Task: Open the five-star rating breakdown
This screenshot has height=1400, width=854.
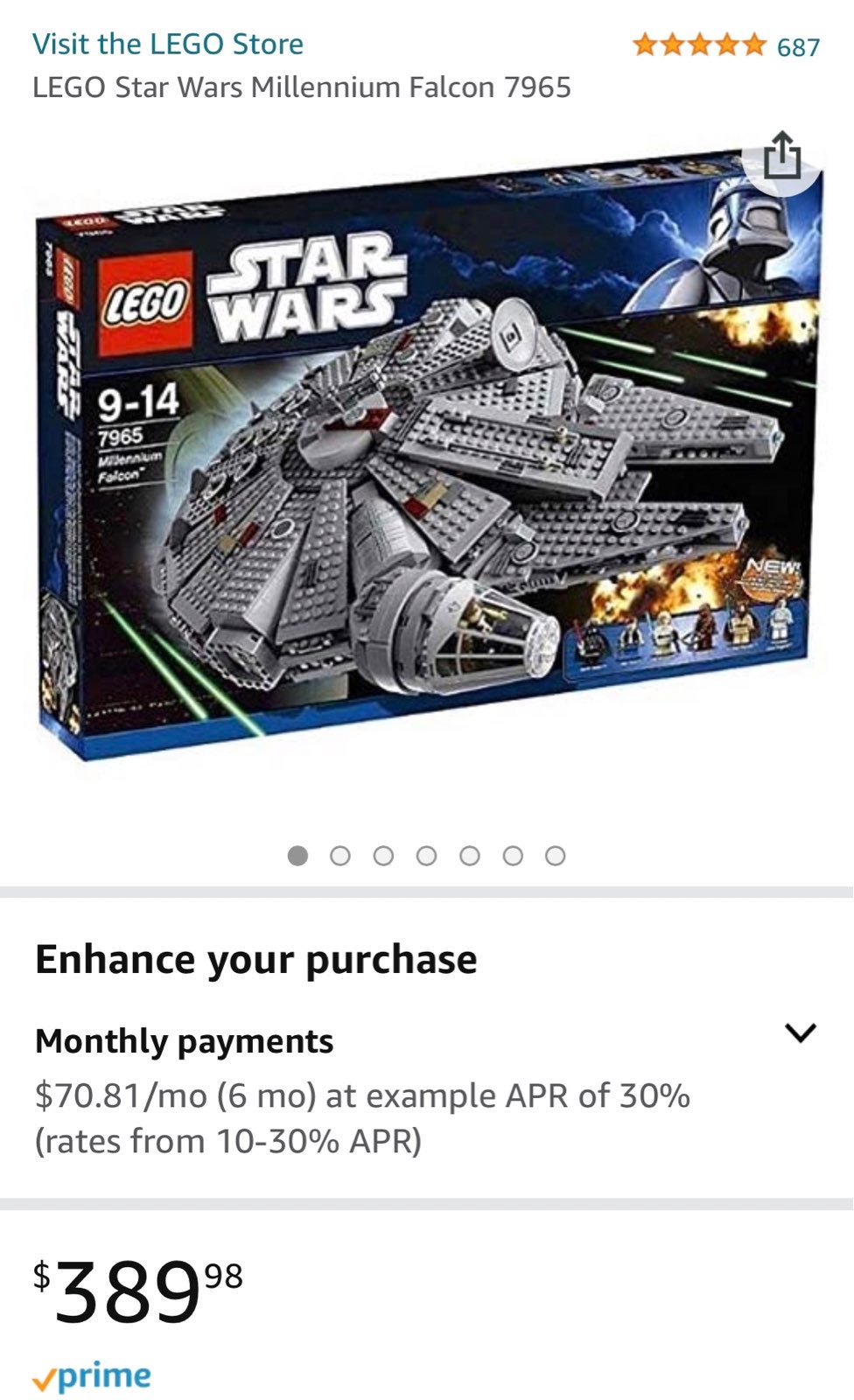Action: pyautogui.click(x=698, y=45)
